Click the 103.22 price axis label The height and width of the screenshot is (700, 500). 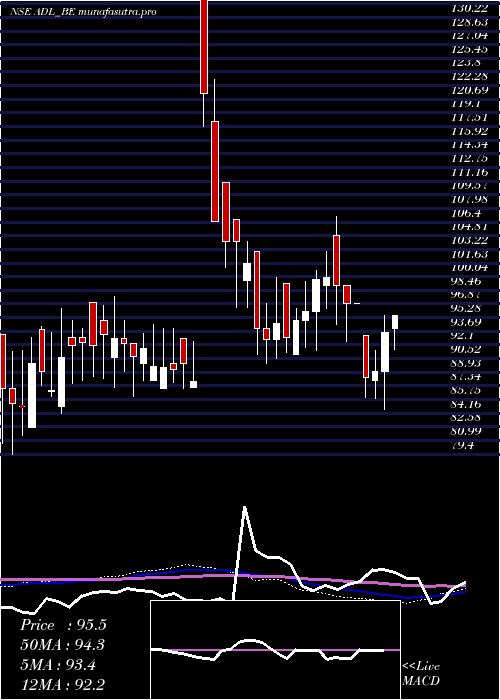pos(472,241)
